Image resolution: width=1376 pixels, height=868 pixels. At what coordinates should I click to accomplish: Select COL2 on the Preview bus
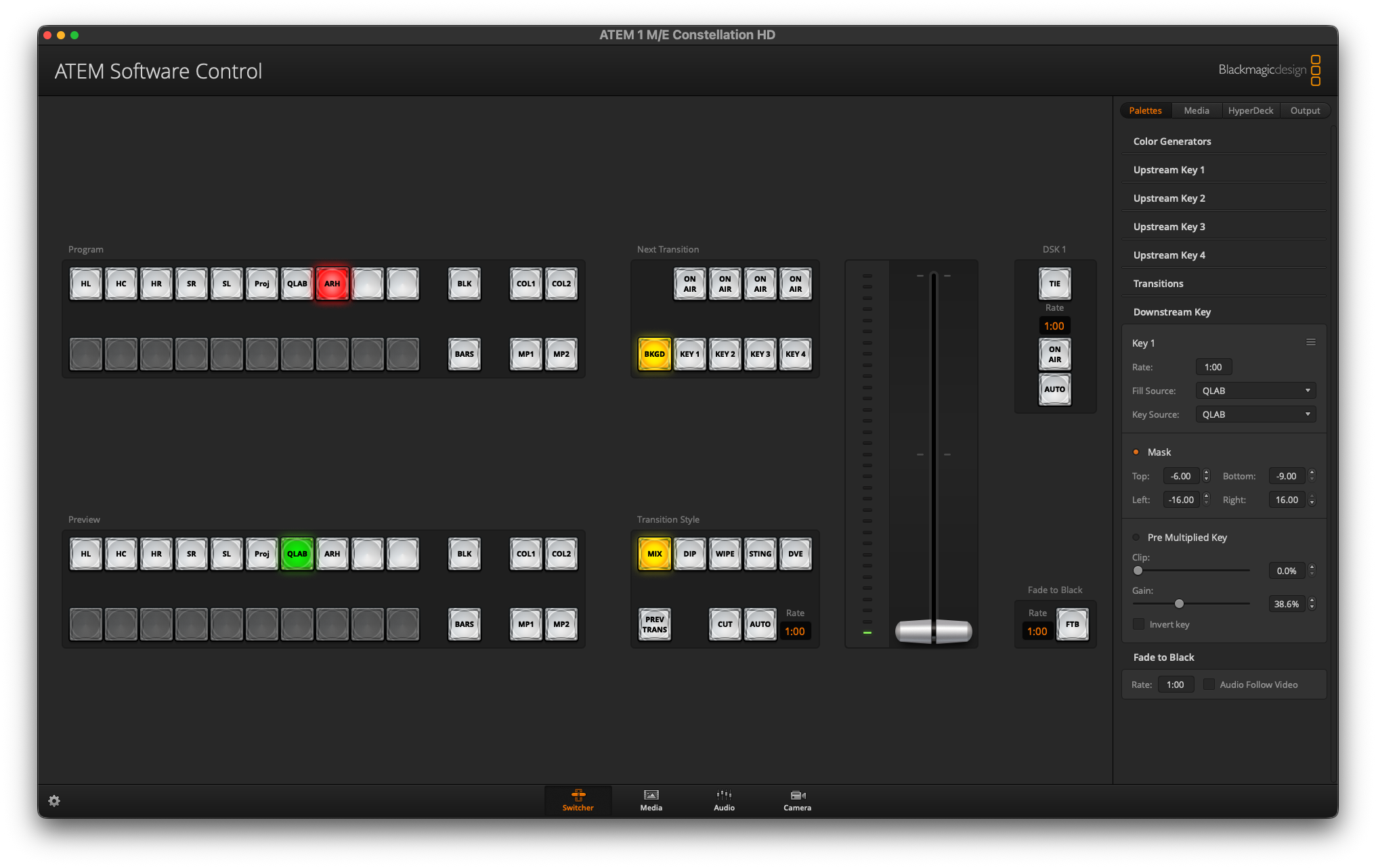(561, 554)
